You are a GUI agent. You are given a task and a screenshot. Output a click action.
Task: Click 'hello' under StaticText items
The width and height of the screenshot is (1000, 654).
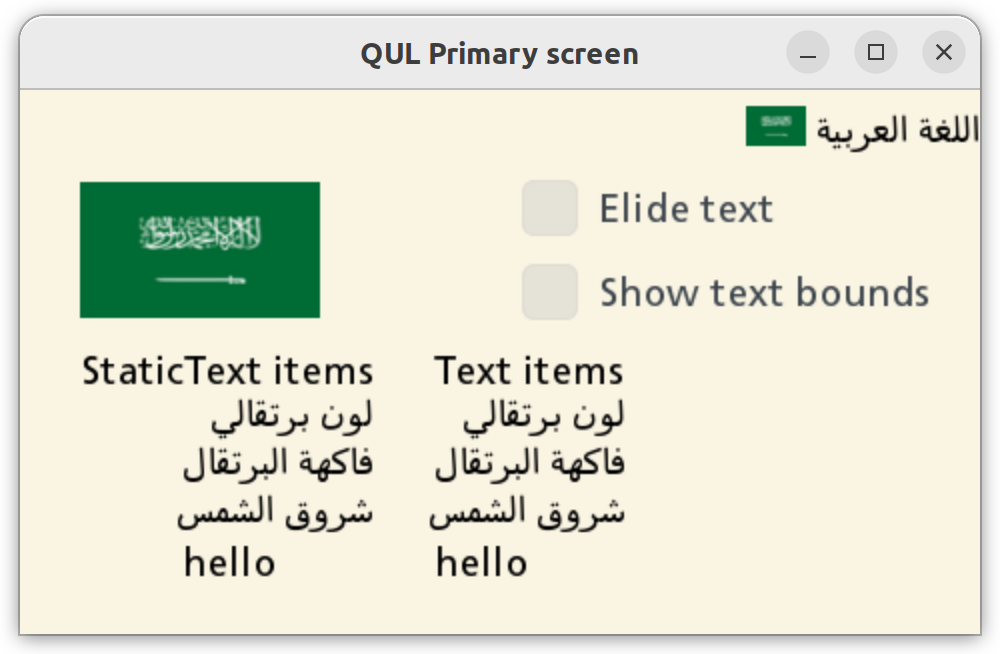[x=229, y=563]
